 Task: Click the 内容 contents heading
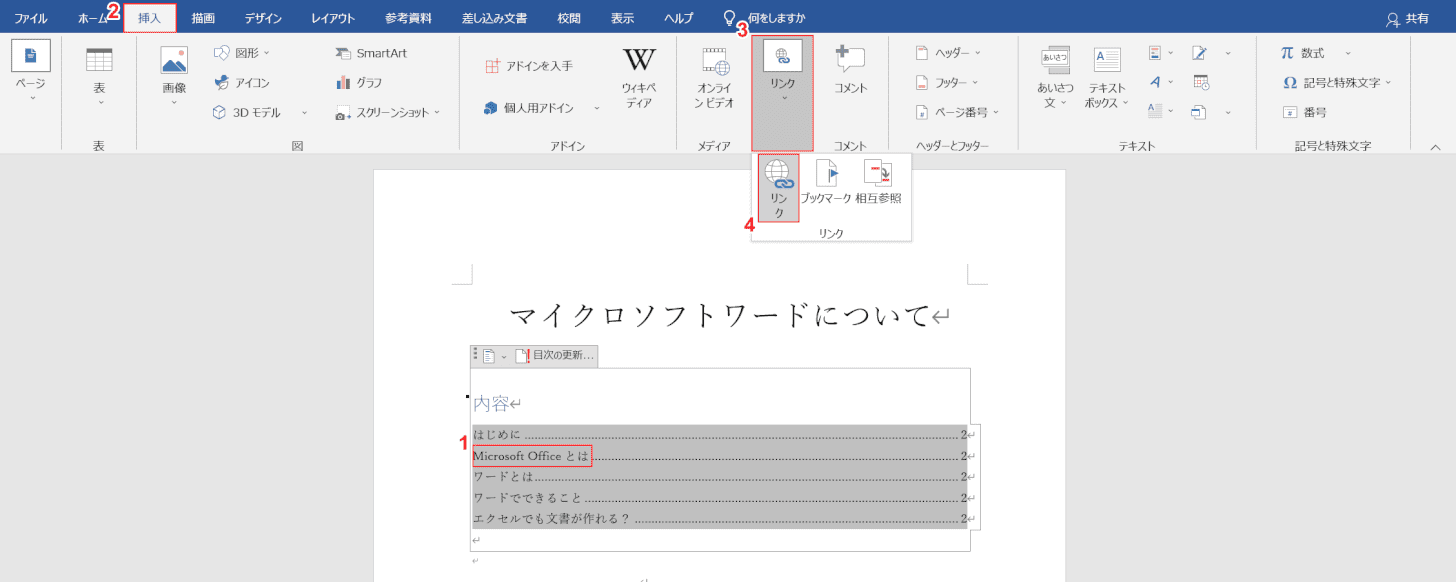[491, 403]
